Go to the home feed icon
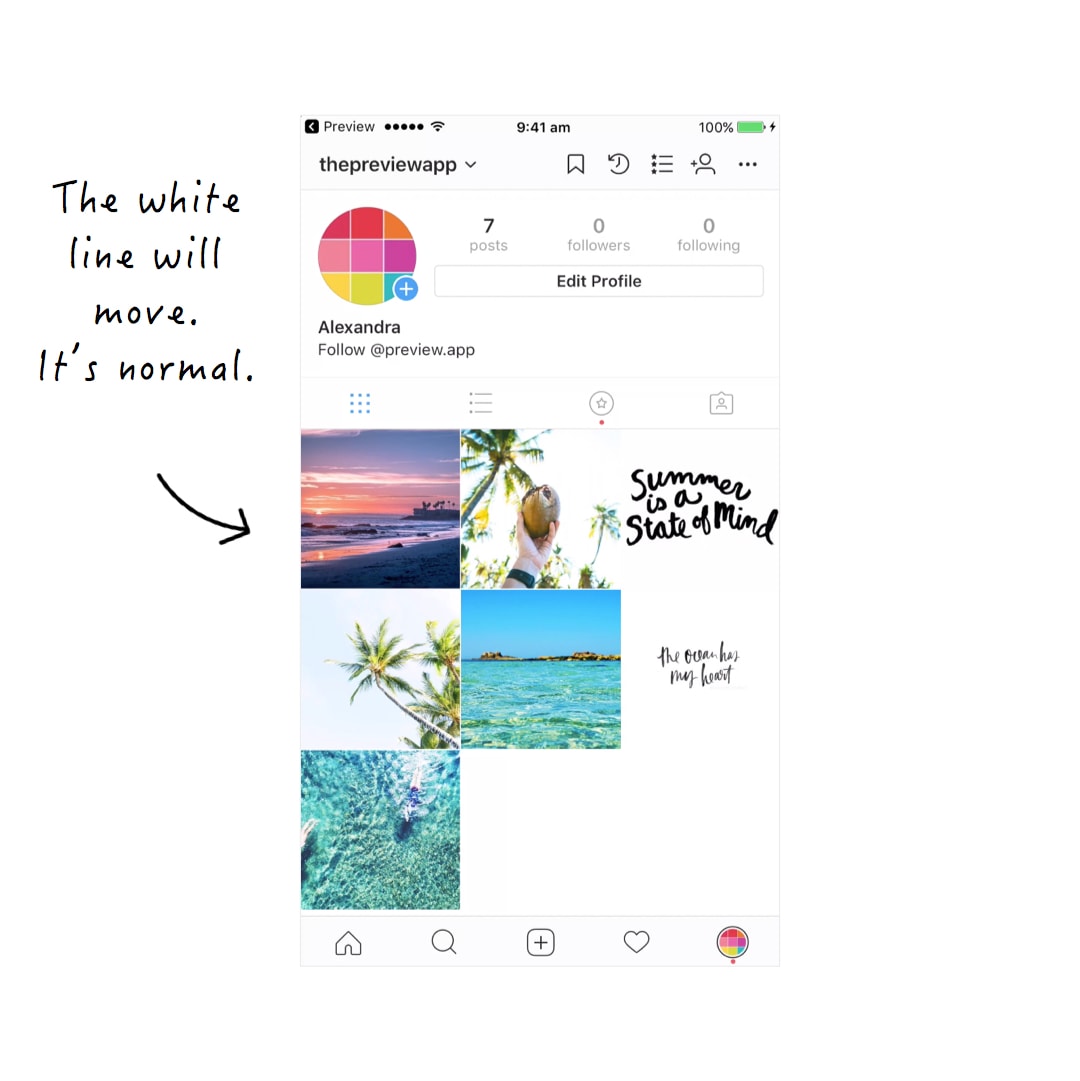Image resolution: width=1080 pixels, height=1081 pixels. click(348, 942)
